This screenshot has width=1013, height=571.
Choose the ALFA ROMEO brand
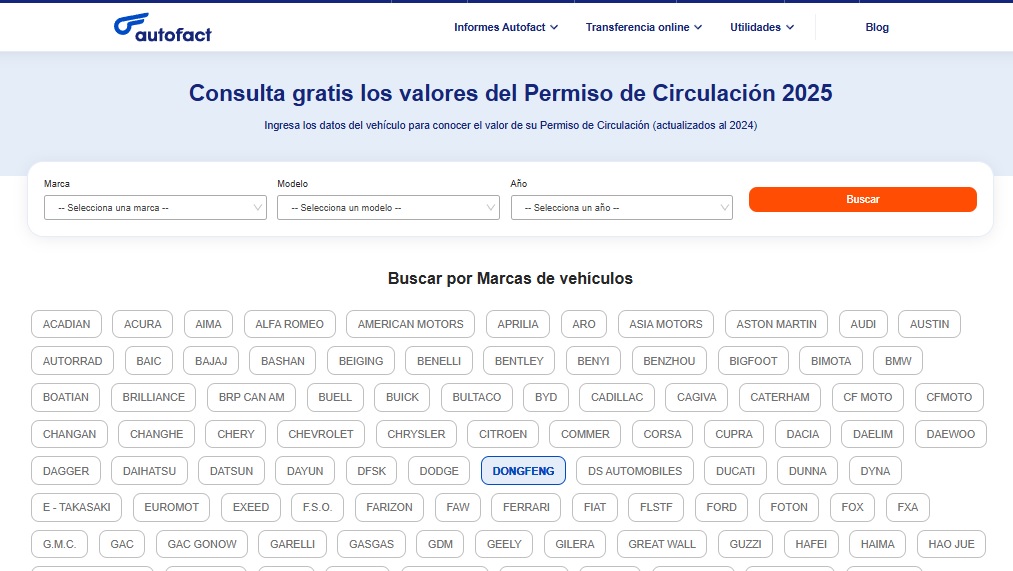289,324
